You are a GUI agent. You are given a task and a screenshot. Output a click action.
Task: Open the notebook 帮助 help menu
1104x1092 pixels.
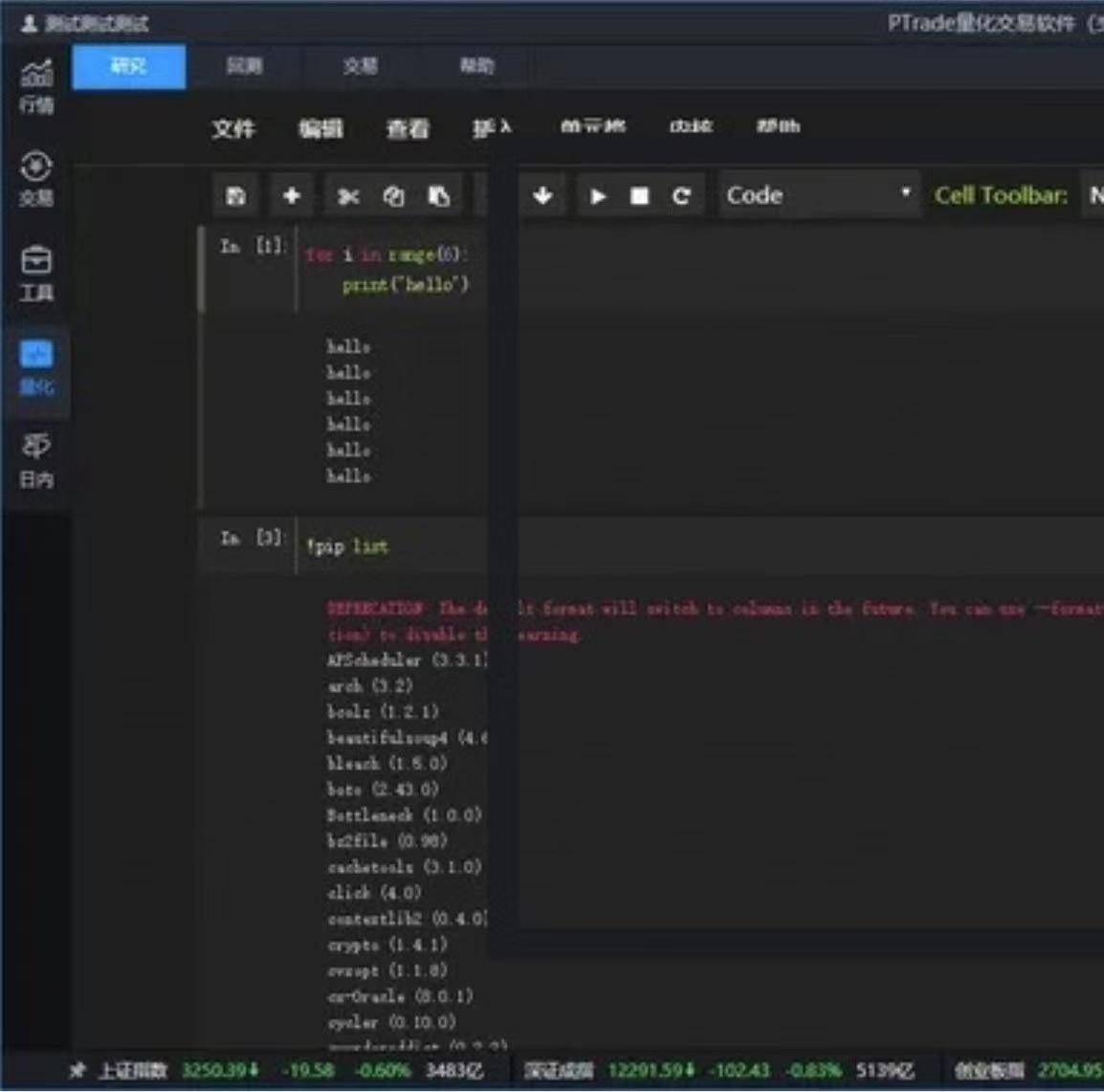tap(778, 127)
